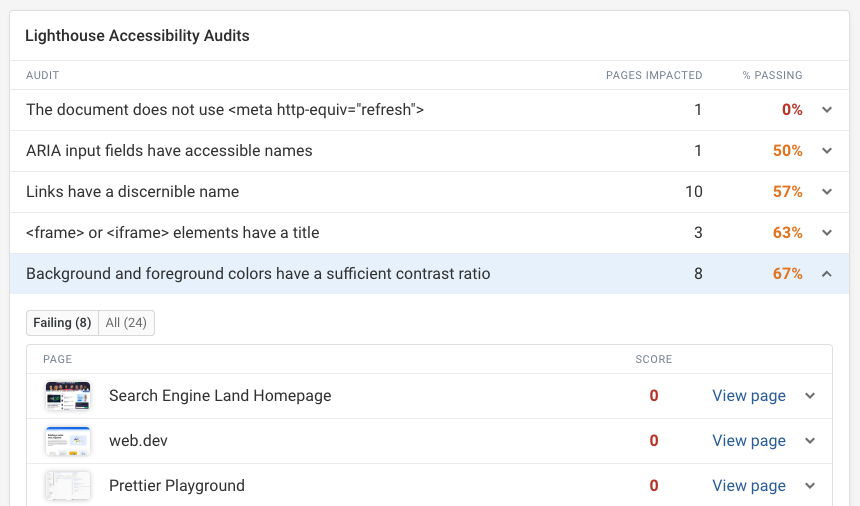The image size is (860, 506).
Task: Open View page link for web.dev
Action: 749,441
